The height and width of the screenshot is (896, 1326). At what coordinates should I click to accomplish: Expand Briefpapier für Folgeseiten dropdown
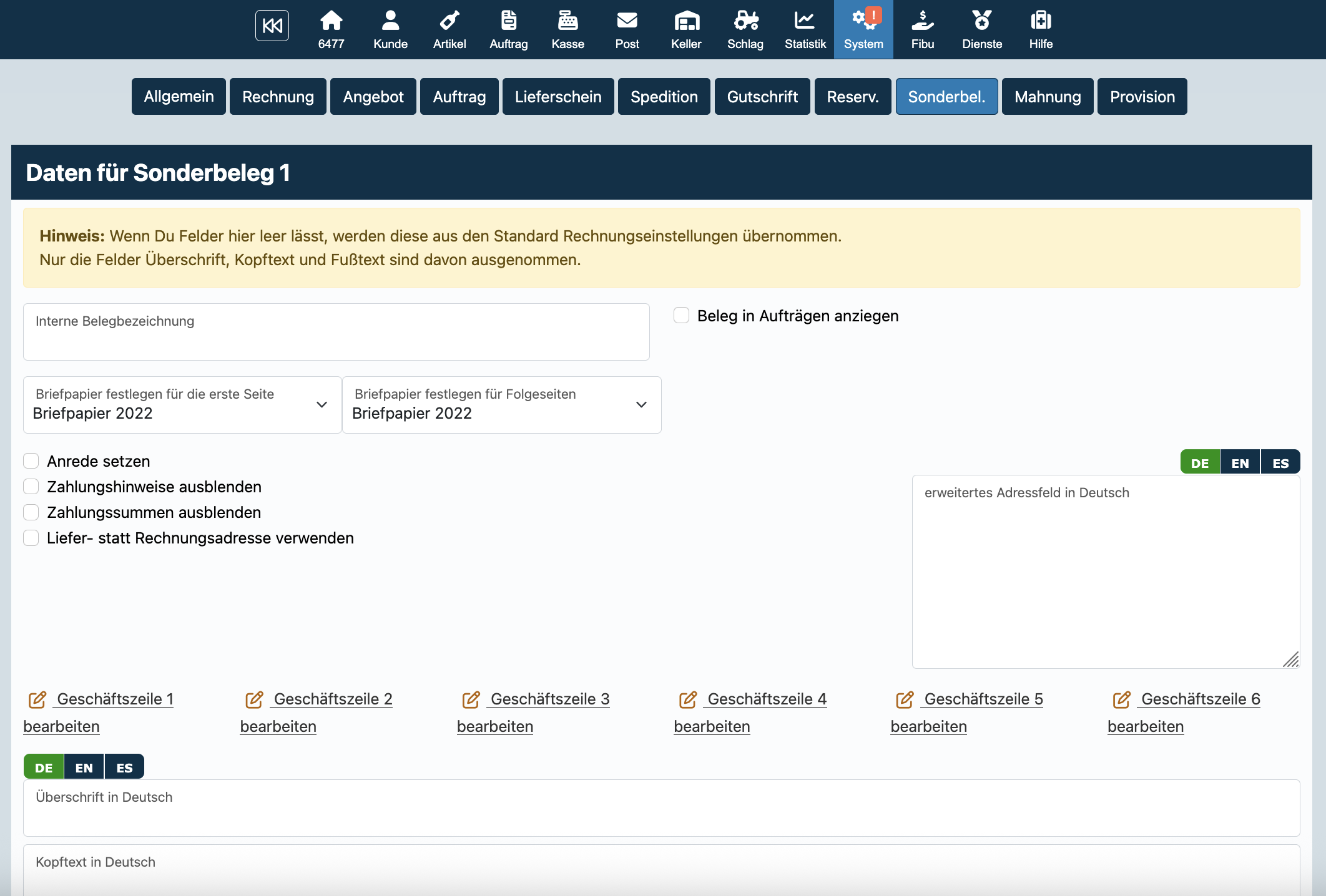click(501, 405)
